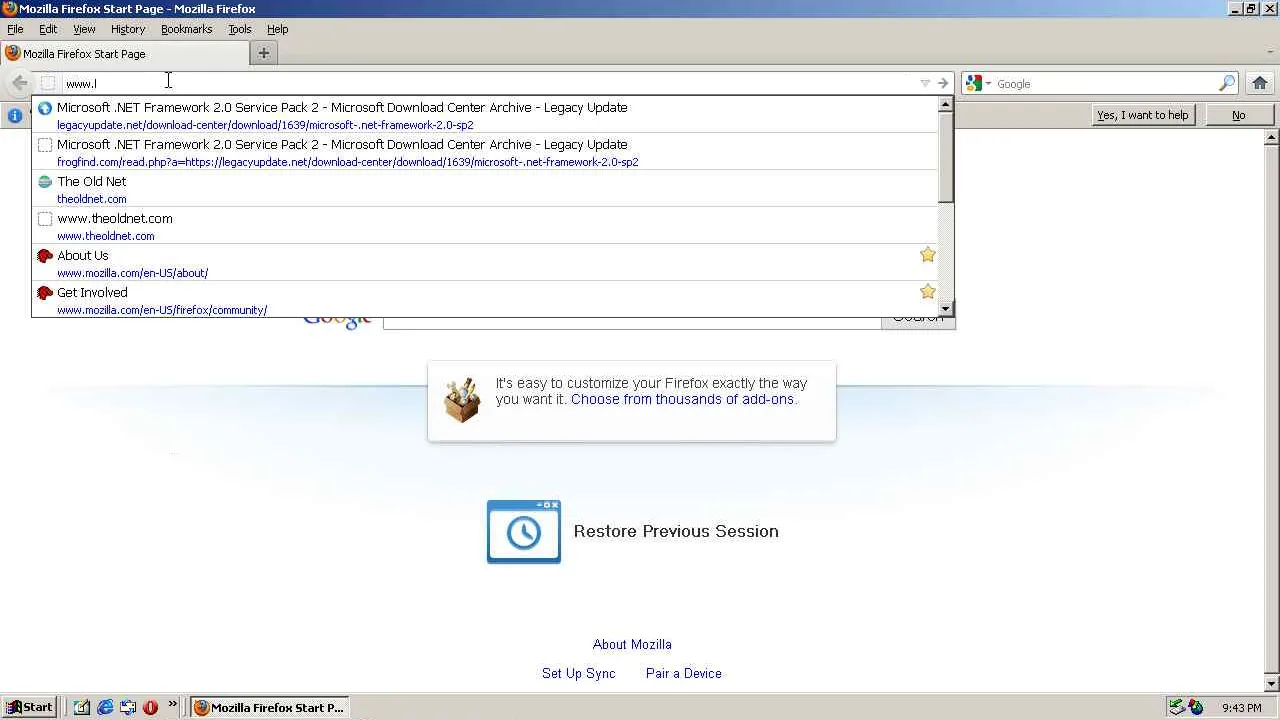Click the bookmark star on About Us row
The height and width of the screenshot is (720, 1280).
pyautogui.click(x=928, y=255)
